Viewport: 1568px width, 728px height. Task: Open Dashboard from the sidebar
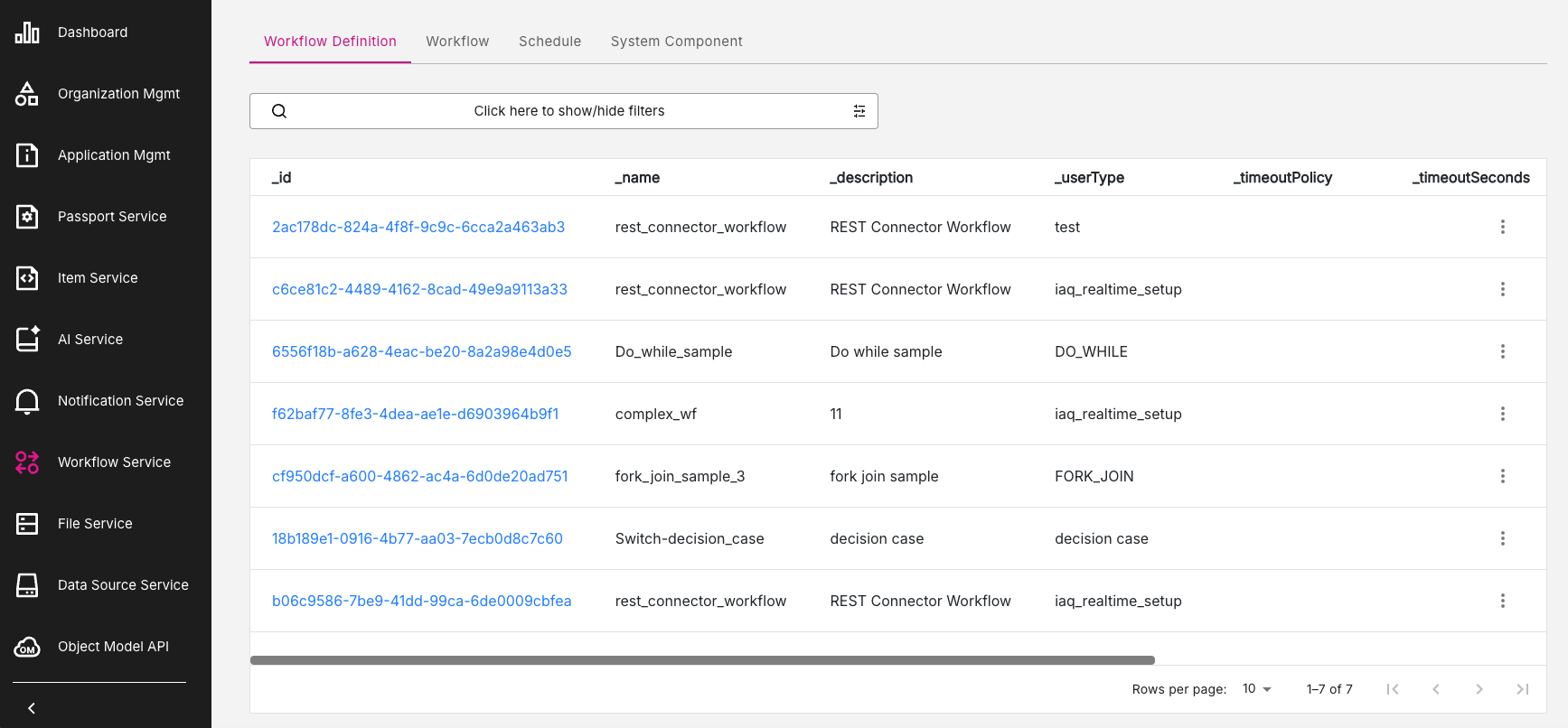(93, 33)
